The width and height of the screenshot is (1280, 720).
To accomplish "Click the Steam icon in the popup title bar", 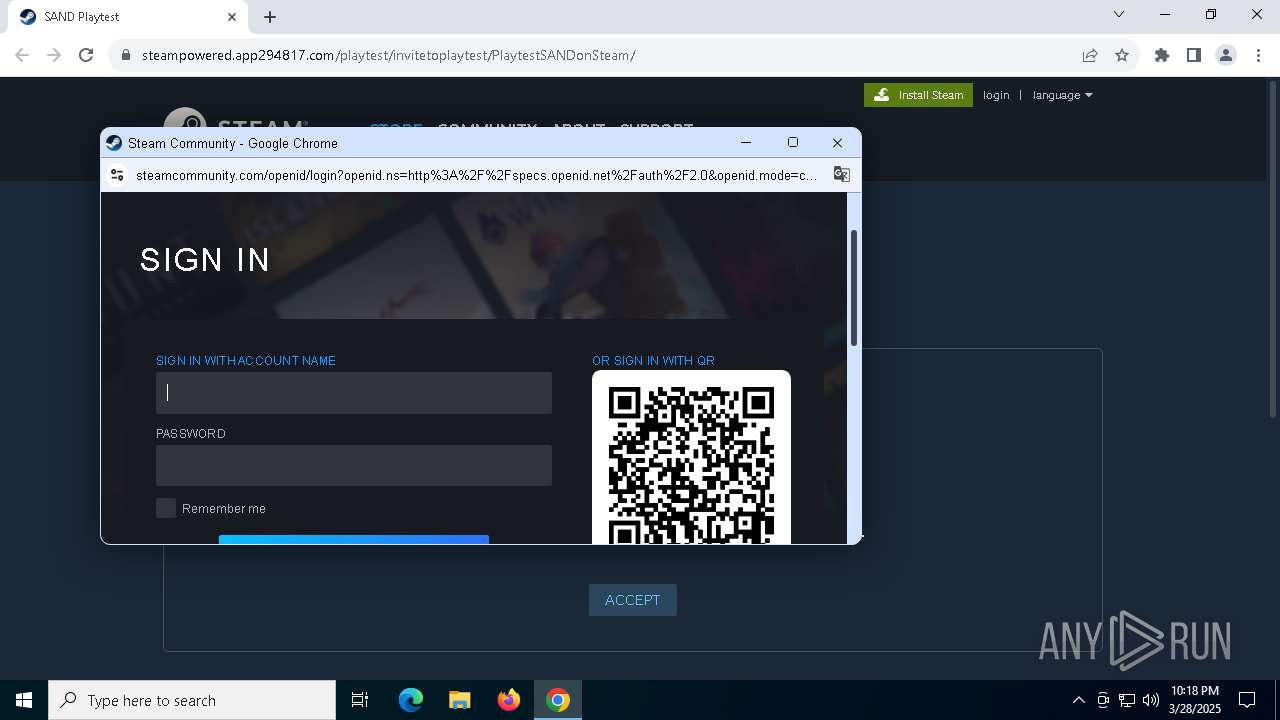I will pyautogui.click(x=114, y=143).
